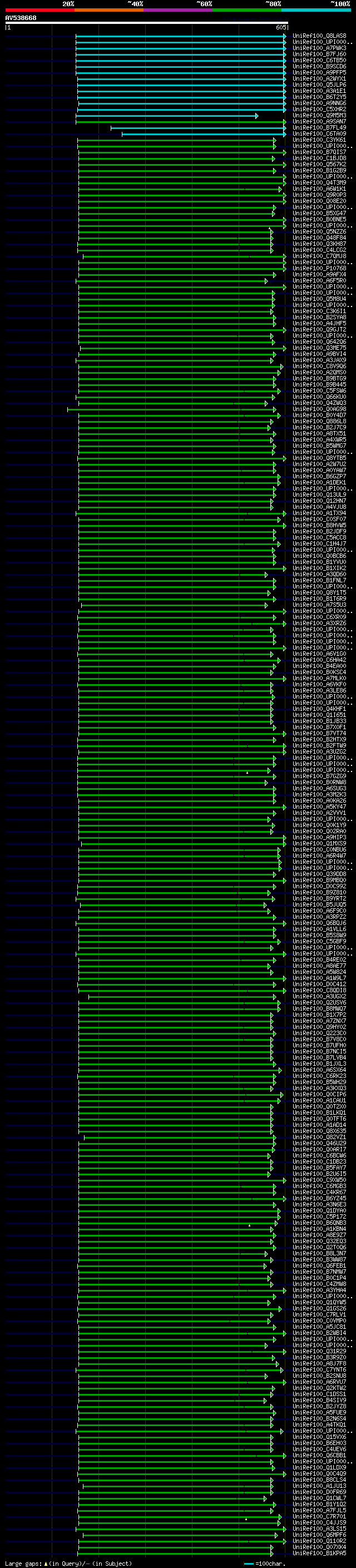
Task: Click the red 20% identity scale segment
Action: pyautogui.click(x=39, y=10)
